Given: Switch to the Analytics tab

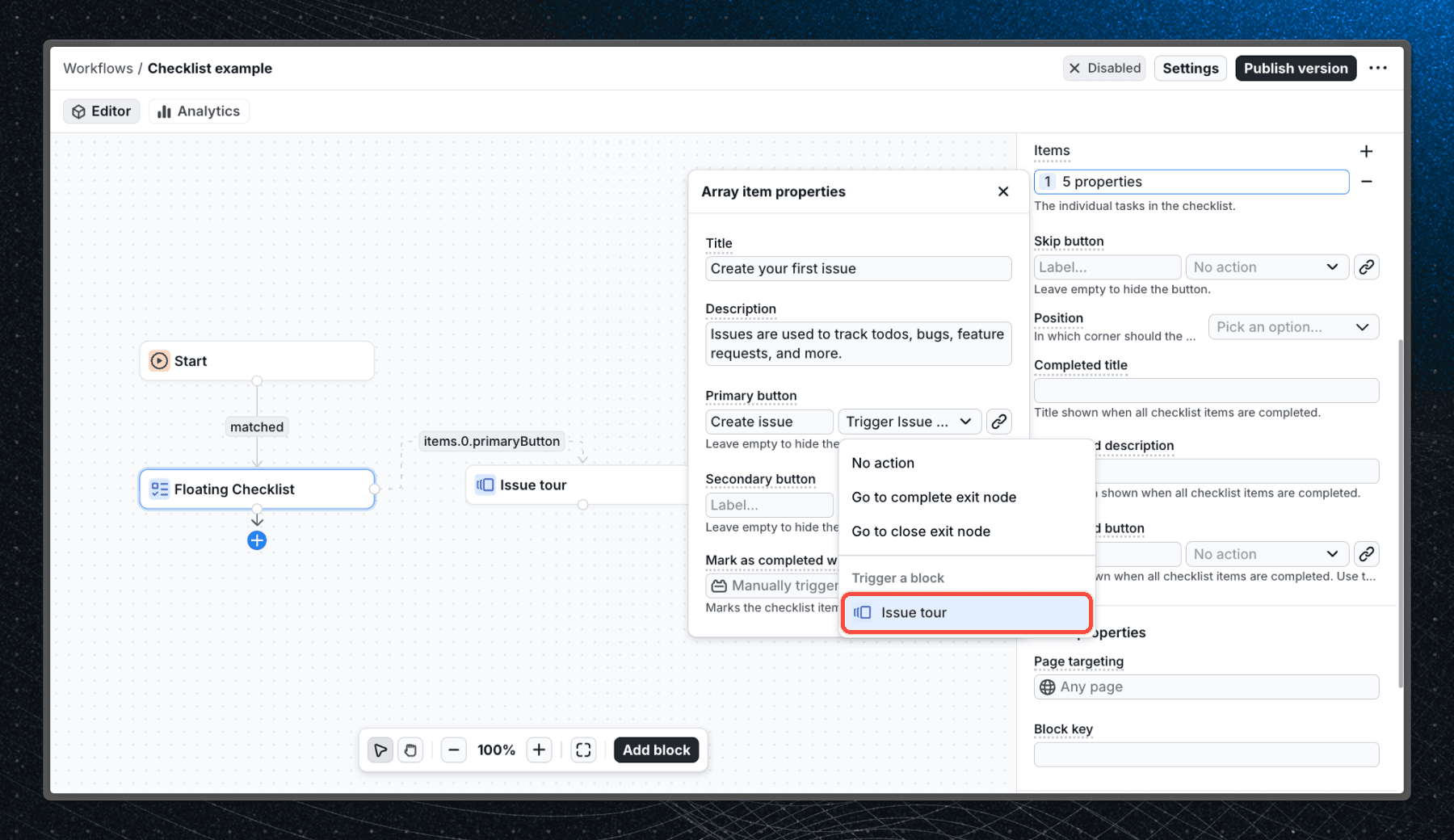Looking at the screenshot, I should 199,111.
